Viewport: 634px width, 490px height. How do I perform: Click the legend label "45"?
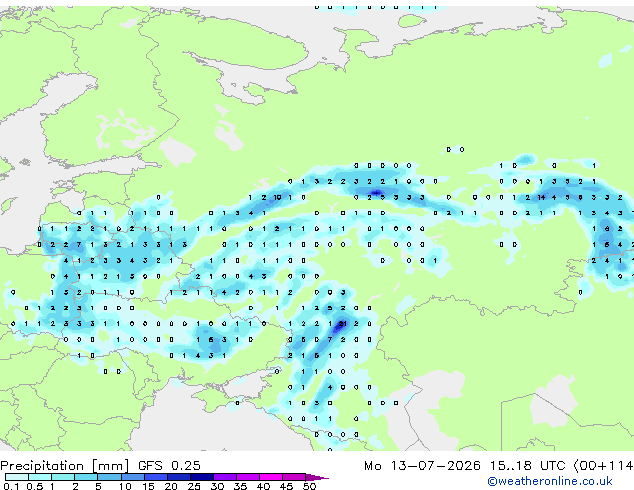pos(286,486)
